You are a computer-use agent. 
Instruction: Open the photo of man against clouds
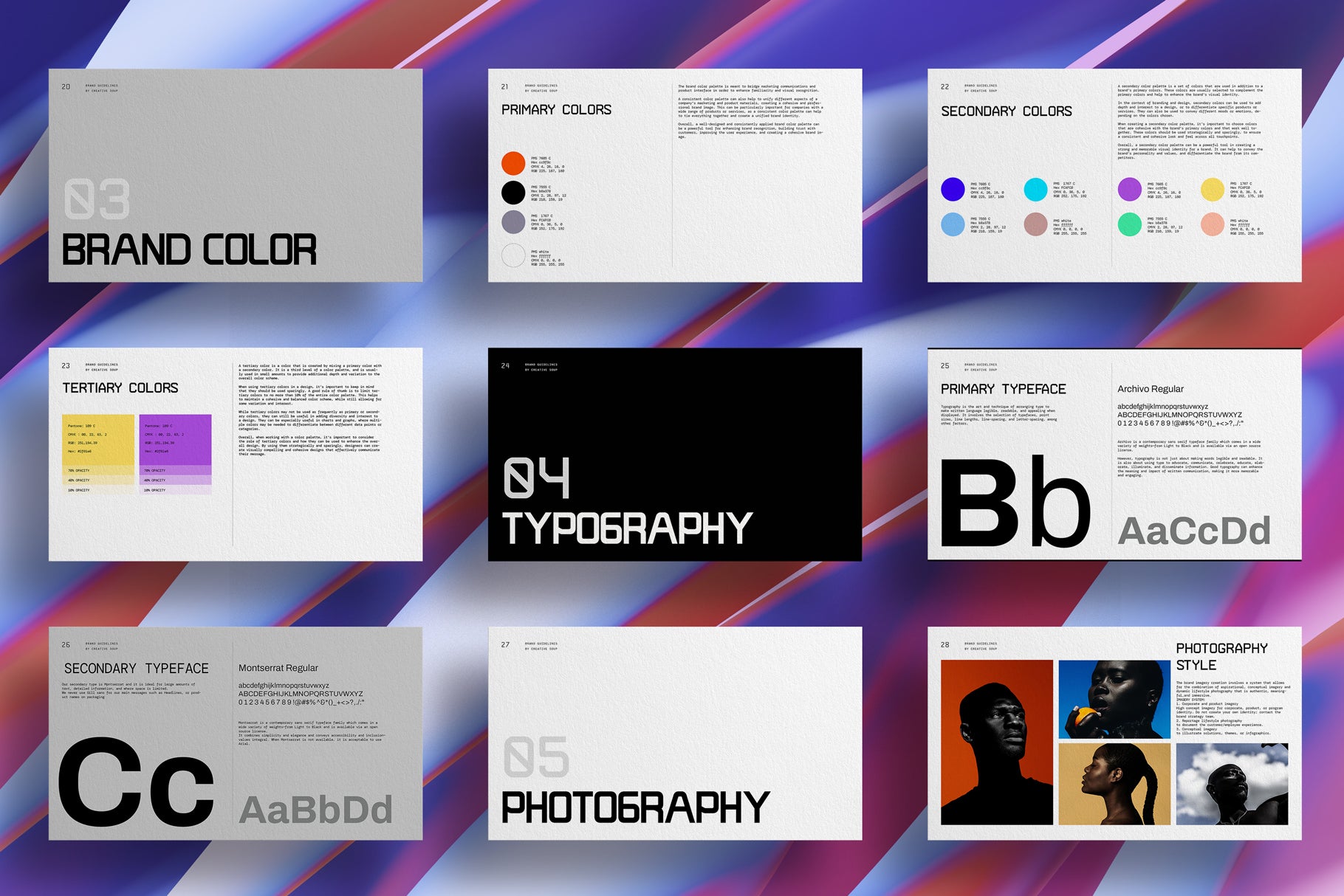click(x=1232, y=784)
